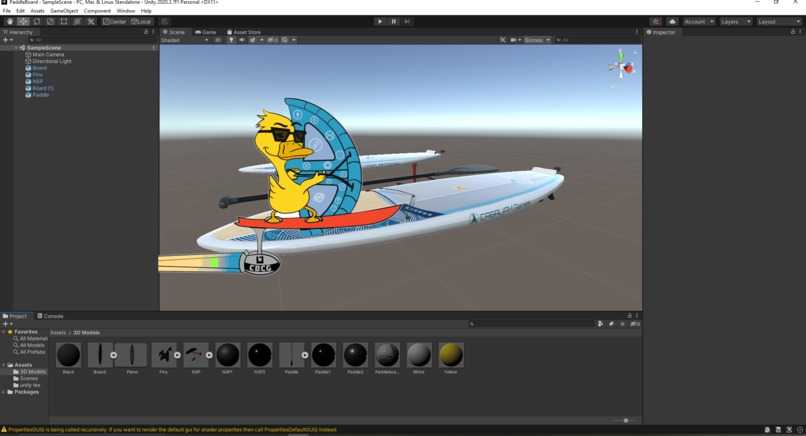Open Hierarchy create plus dropdown
This screenshot has width=806, height=436.
click(8, 40)
